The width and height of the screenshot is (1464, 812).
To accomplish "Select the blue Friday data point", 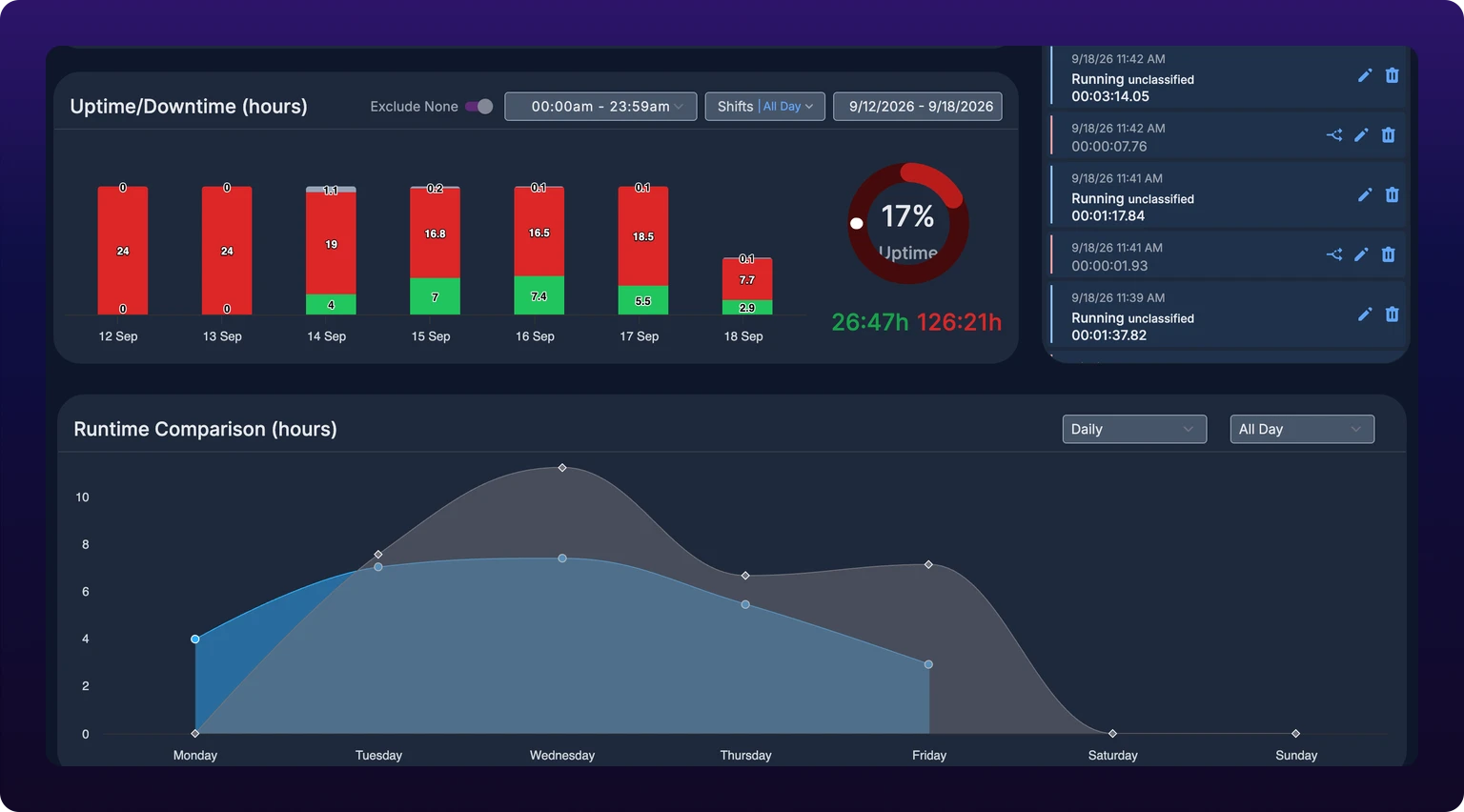I will tap(928, 664).
